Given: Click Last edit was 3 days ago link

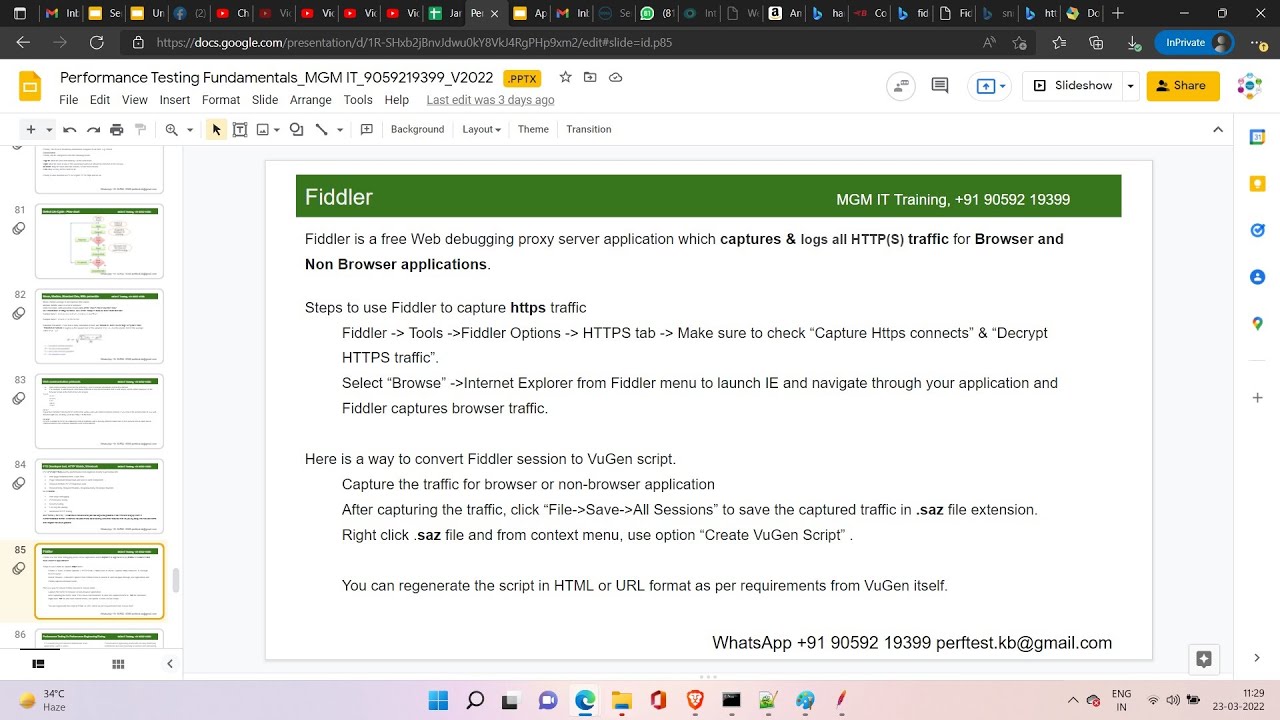Looking at the screenshot, I should (490, 100).
